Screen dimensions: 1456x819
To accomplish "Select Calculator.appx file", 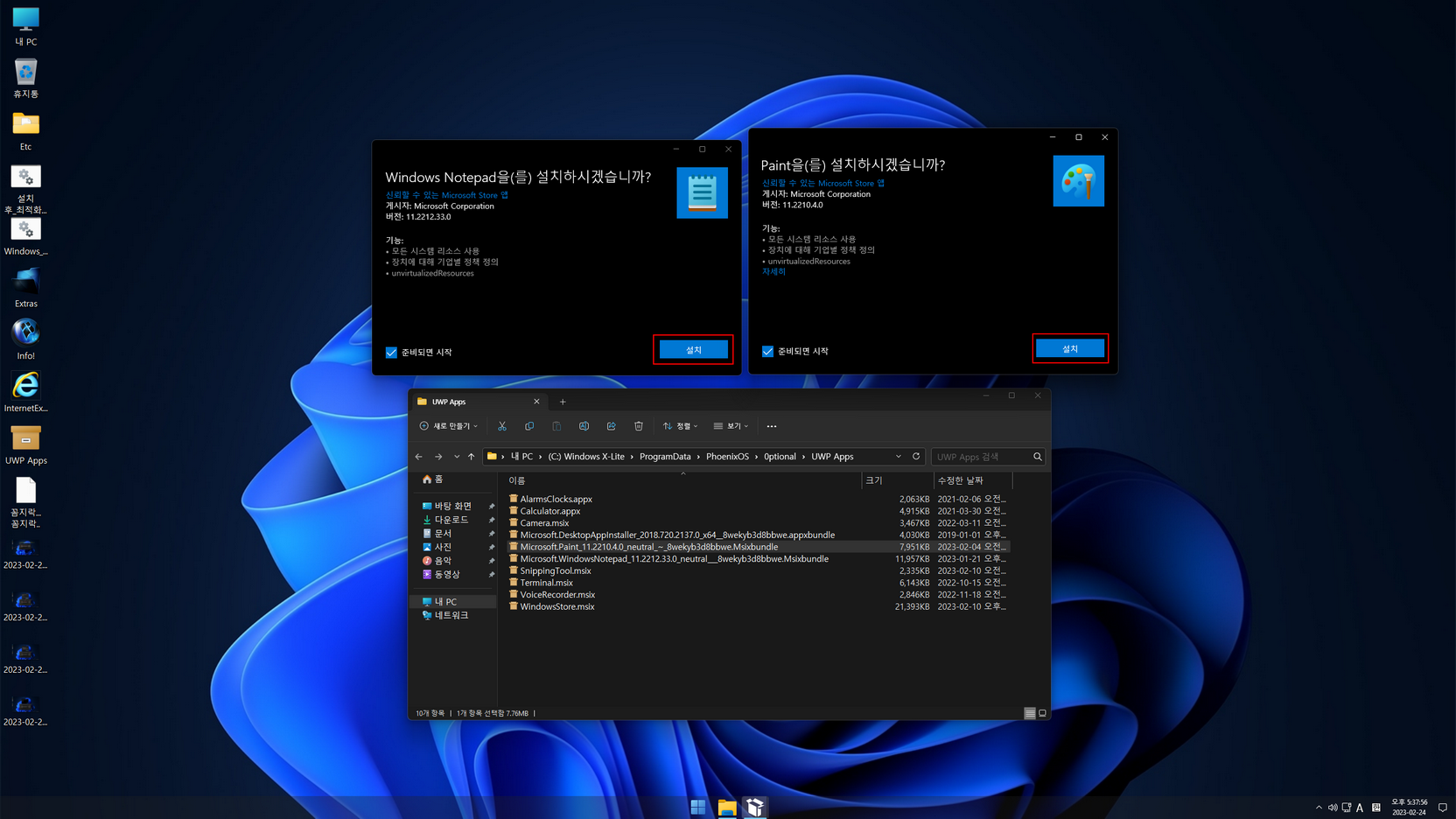I will (x=549, y=511).
